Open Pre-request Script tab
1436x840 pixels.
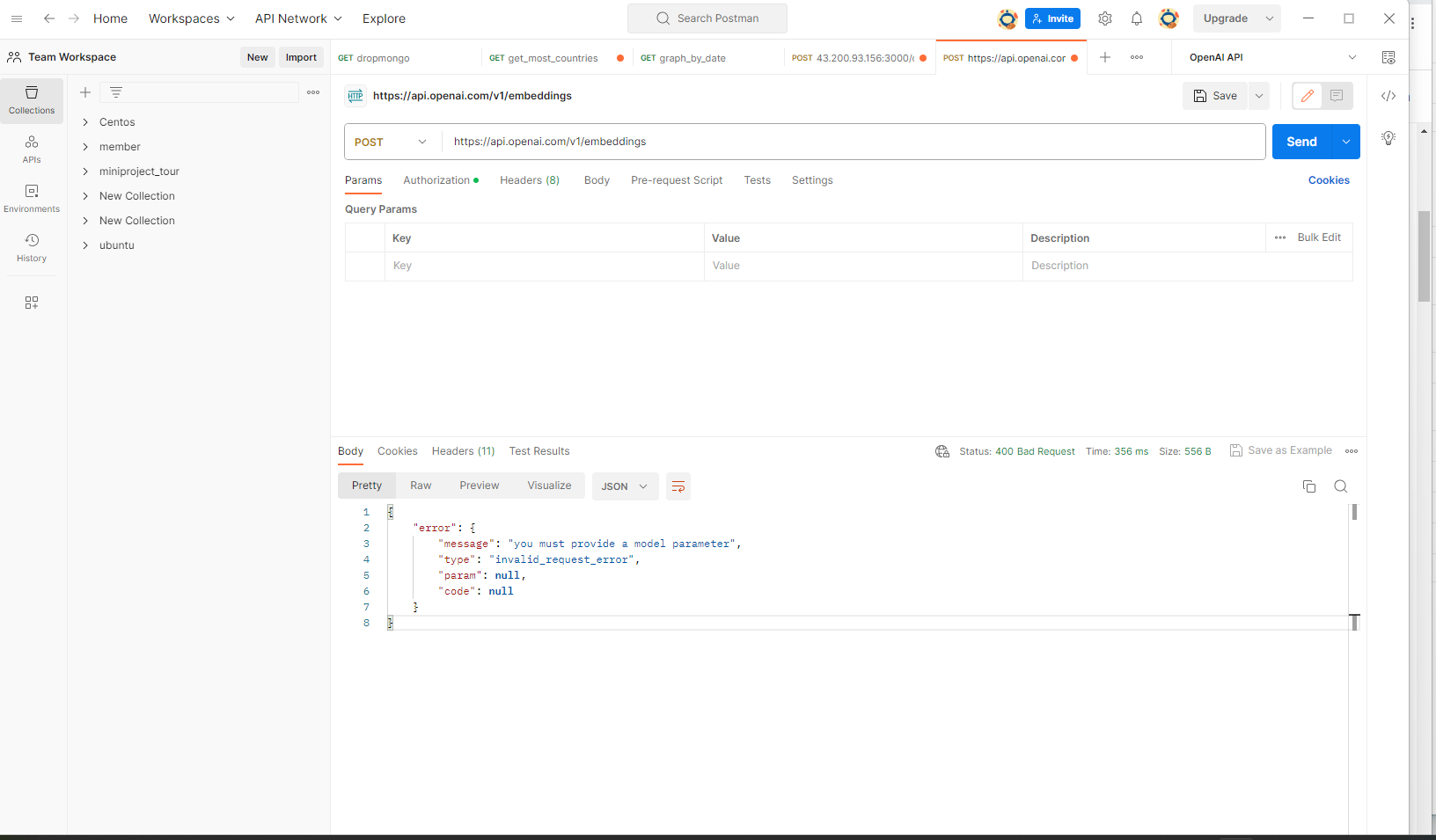677,180
